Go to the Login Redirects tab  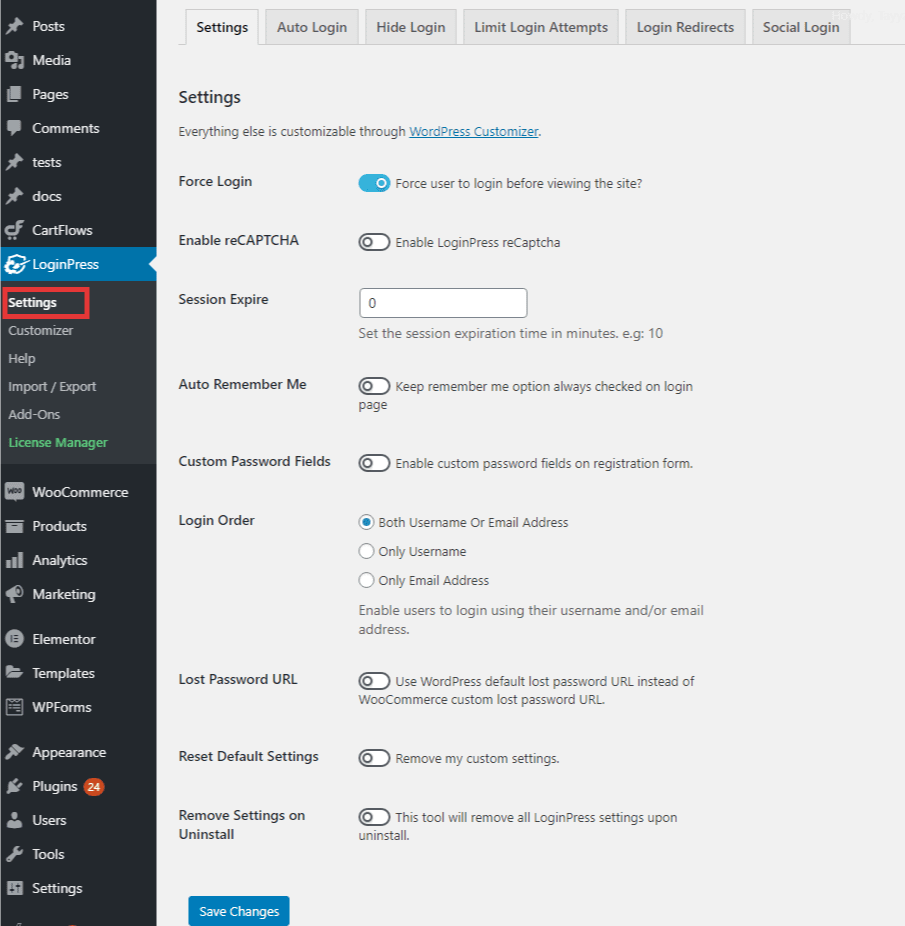click(x=685, y=27)
